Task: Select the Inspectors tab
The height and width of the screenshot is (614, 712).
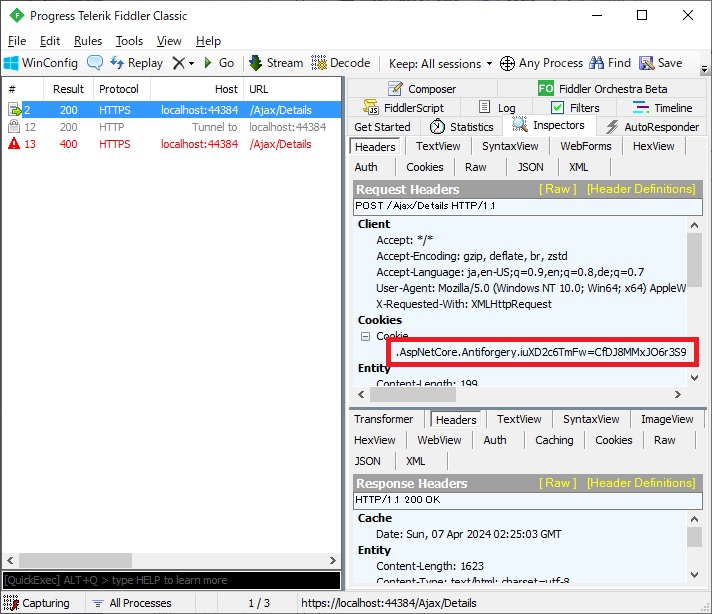Action: (549, 125)
